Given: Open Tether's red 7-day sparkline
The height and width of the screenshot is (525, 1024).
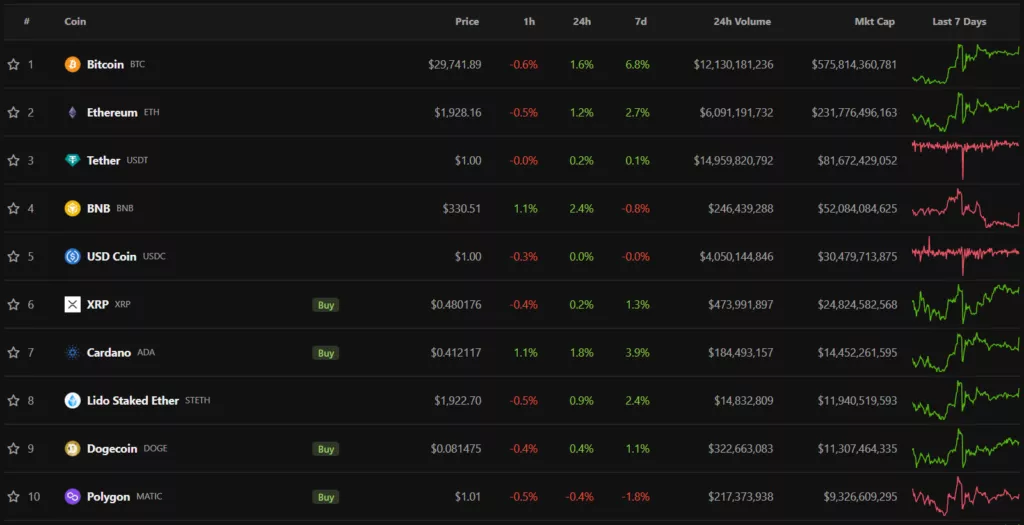Looking at the screenshot, I should [966, 159].
